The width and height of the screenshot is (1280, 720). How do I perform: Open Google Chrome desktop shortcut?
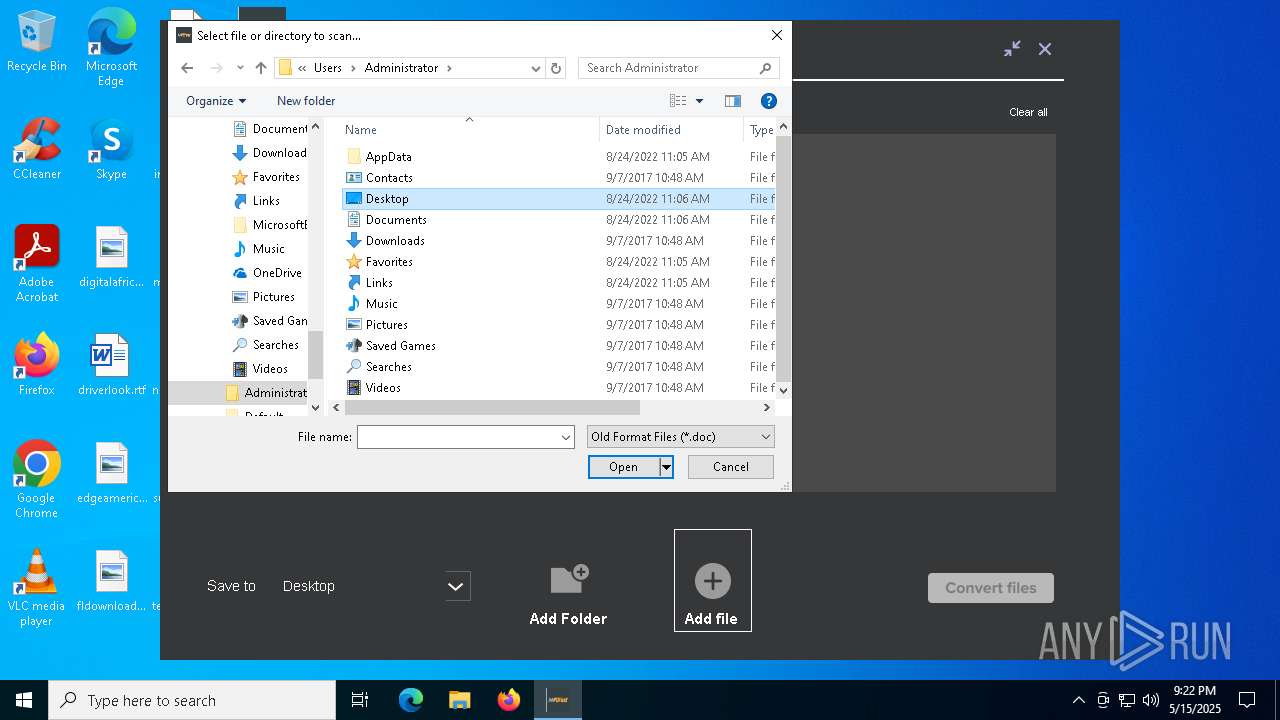tap(37, 479)
